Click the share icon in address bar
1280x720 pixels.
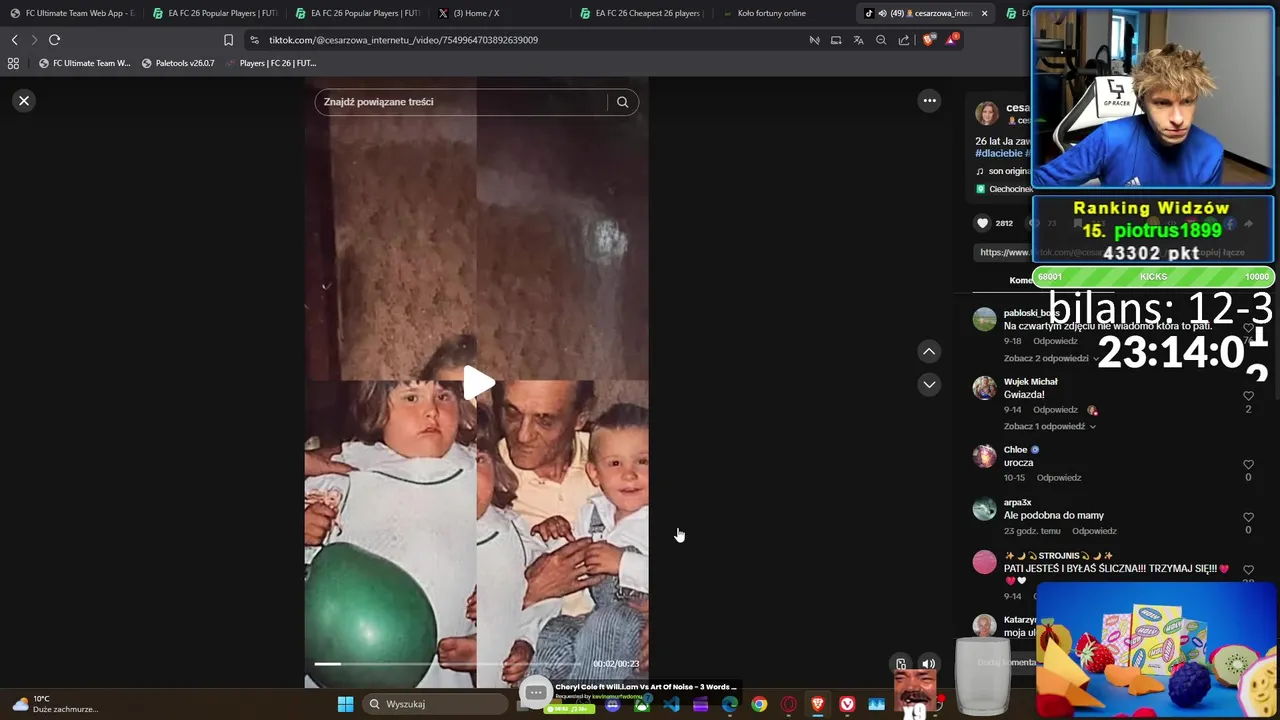pyautogui.click(x=904, y=40)
